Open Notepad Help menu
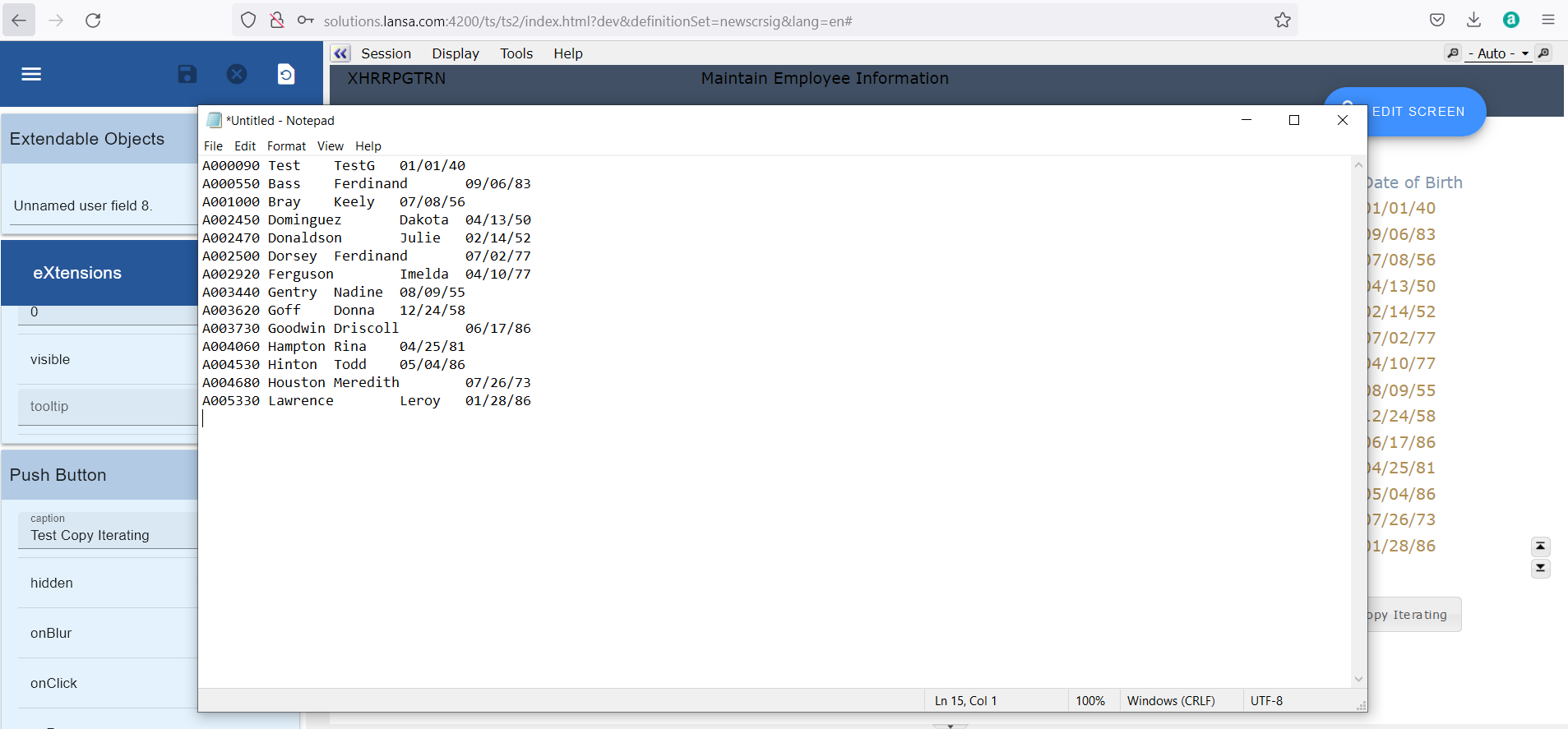 pos(368,146)
